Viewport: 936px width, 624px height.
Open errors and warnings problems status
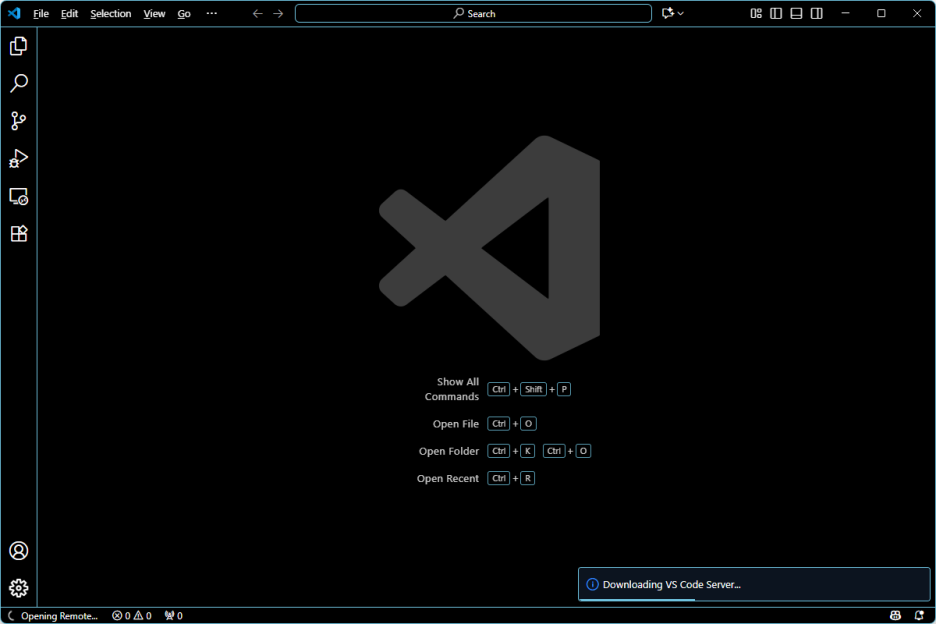click(132, 616)
